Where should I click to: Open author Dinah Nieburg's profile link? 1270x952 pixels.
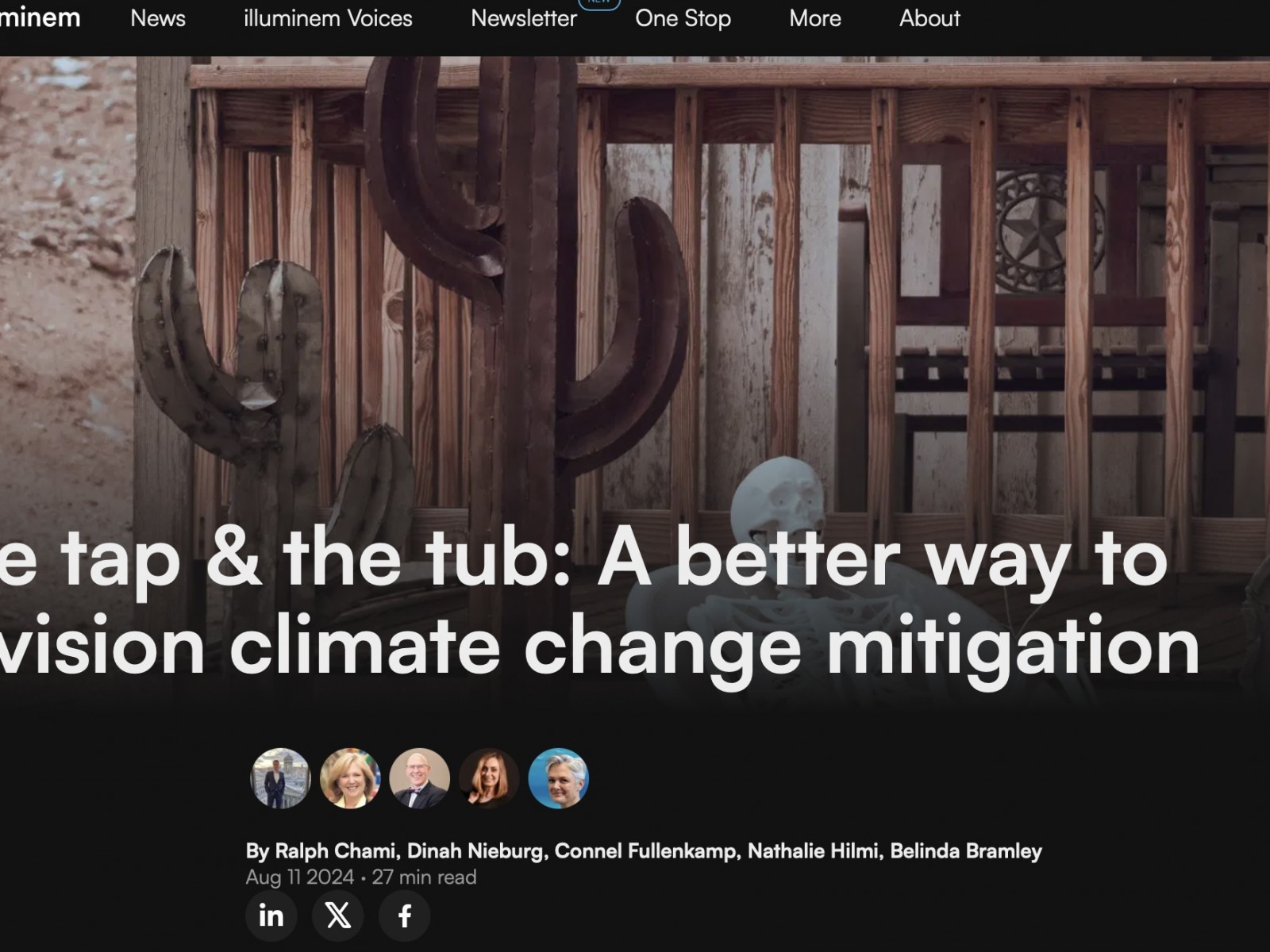[x=475, y=851]
